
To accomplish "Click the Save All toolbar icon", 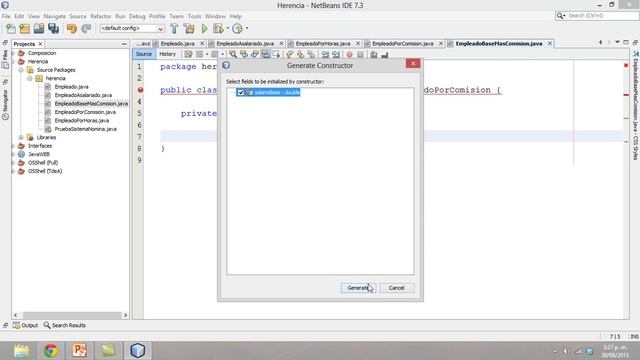I will pos(53,29).
